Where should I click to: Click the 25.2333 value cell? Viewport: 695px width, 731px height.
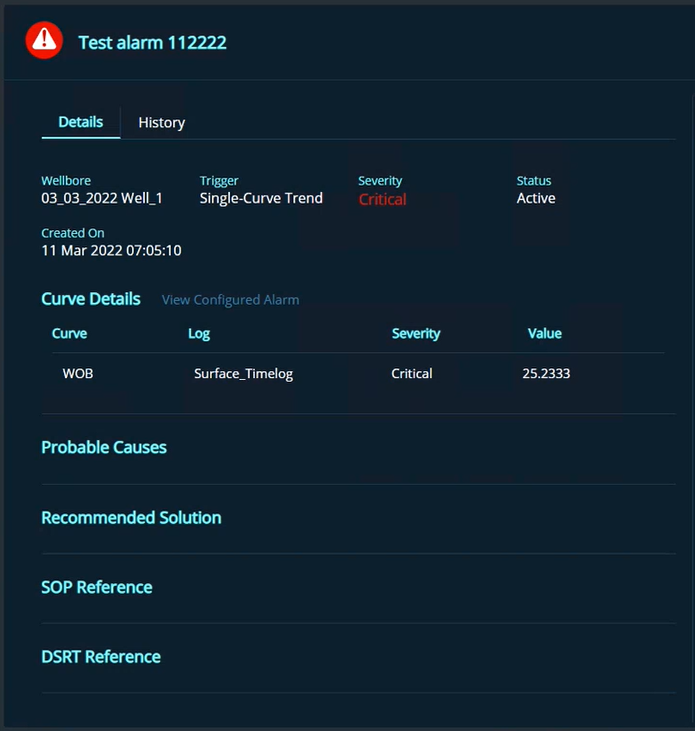546,374
